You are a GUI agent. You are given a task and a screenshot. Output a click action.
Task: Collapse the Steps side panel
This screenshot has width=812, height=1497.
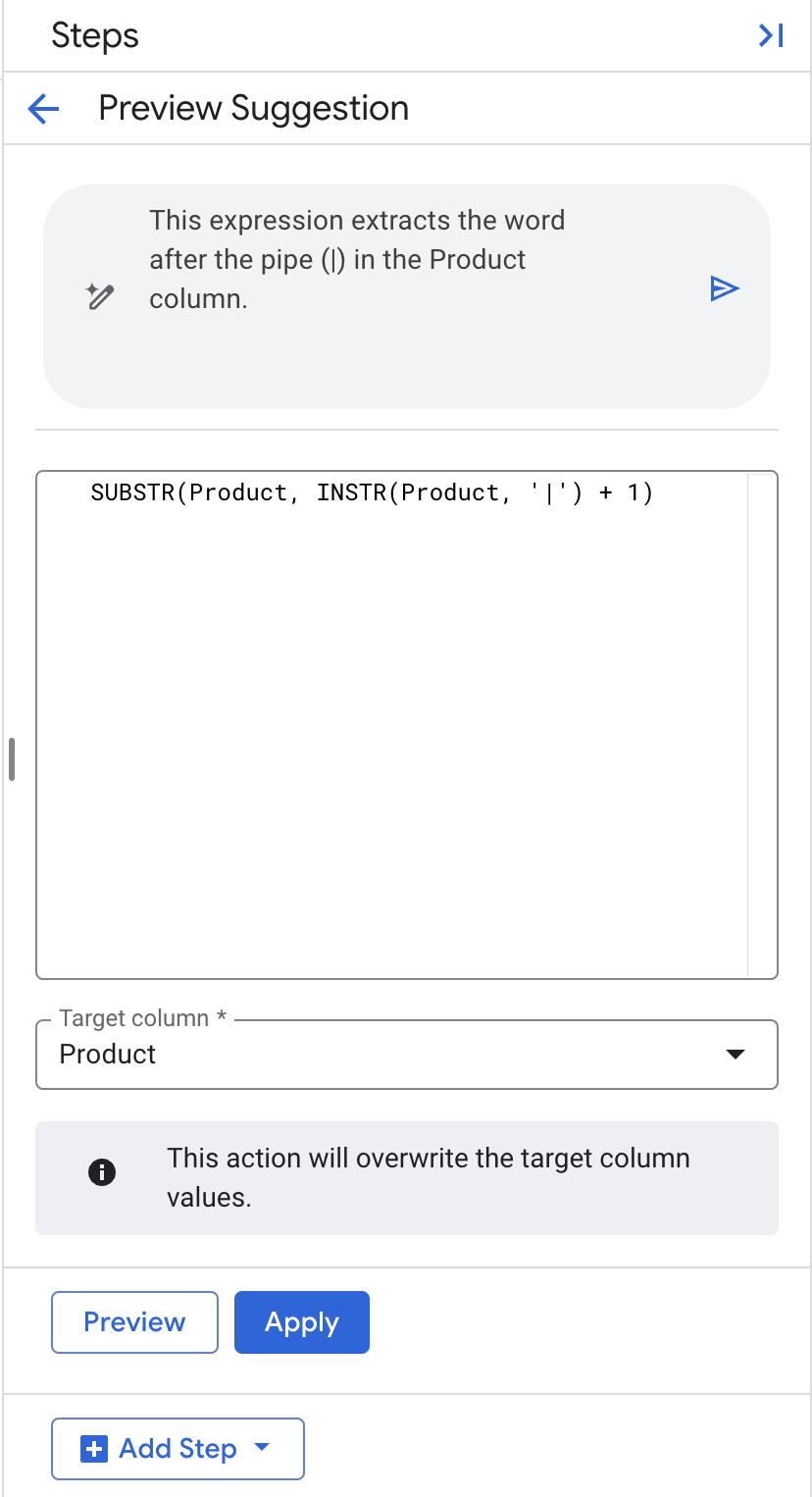point(771,35)
